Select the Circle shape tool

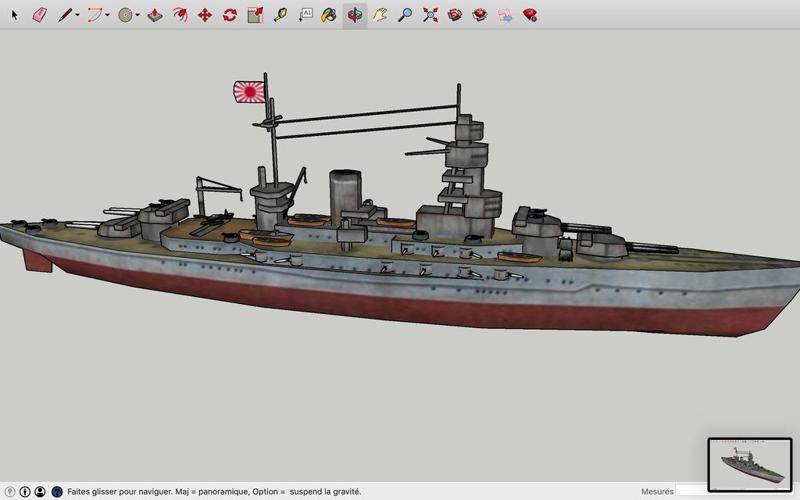tap(125, 15)
